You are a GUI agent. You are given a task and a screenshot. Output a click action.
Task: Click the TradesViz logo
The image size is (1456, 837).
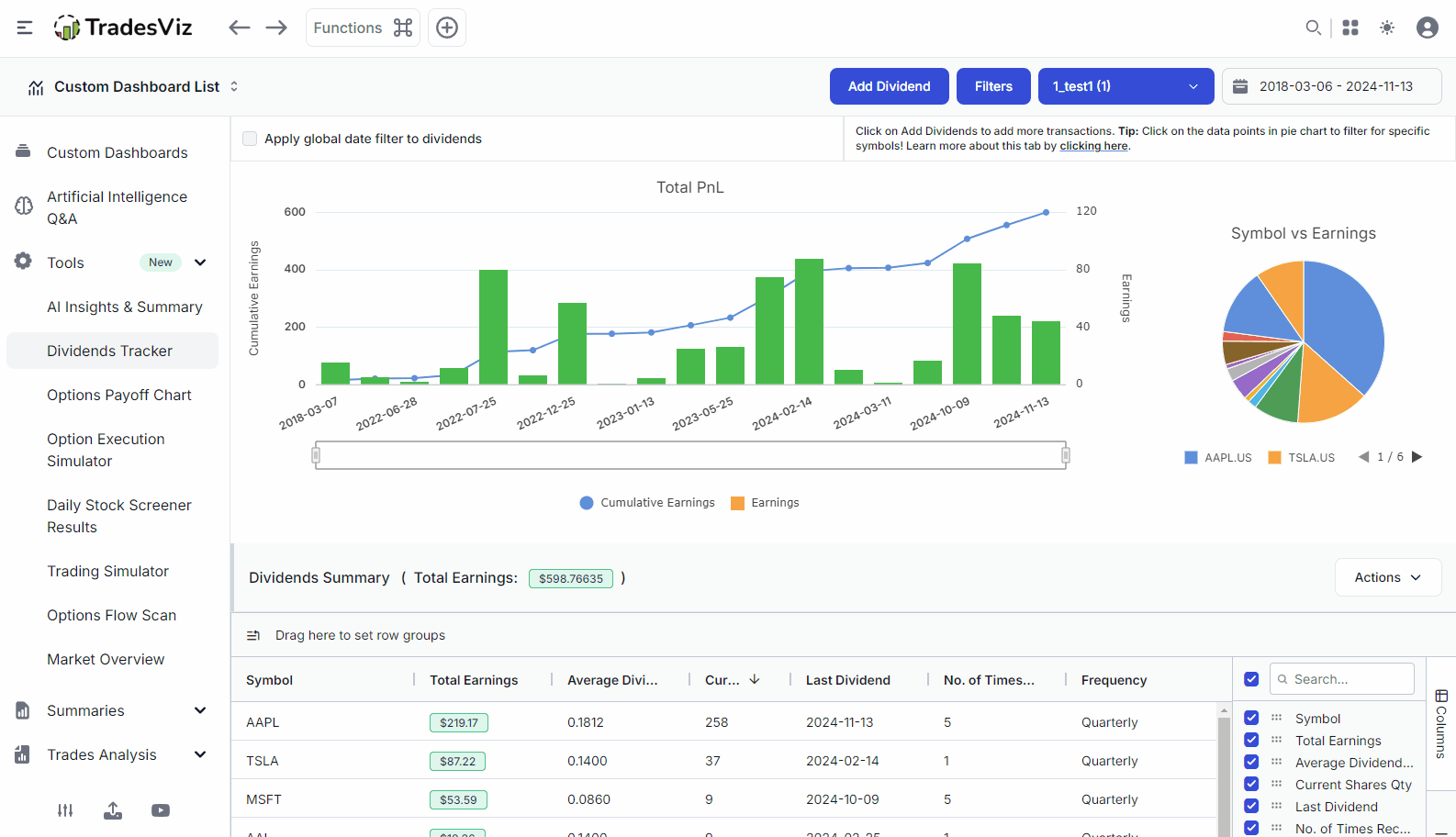coord(123,28)
